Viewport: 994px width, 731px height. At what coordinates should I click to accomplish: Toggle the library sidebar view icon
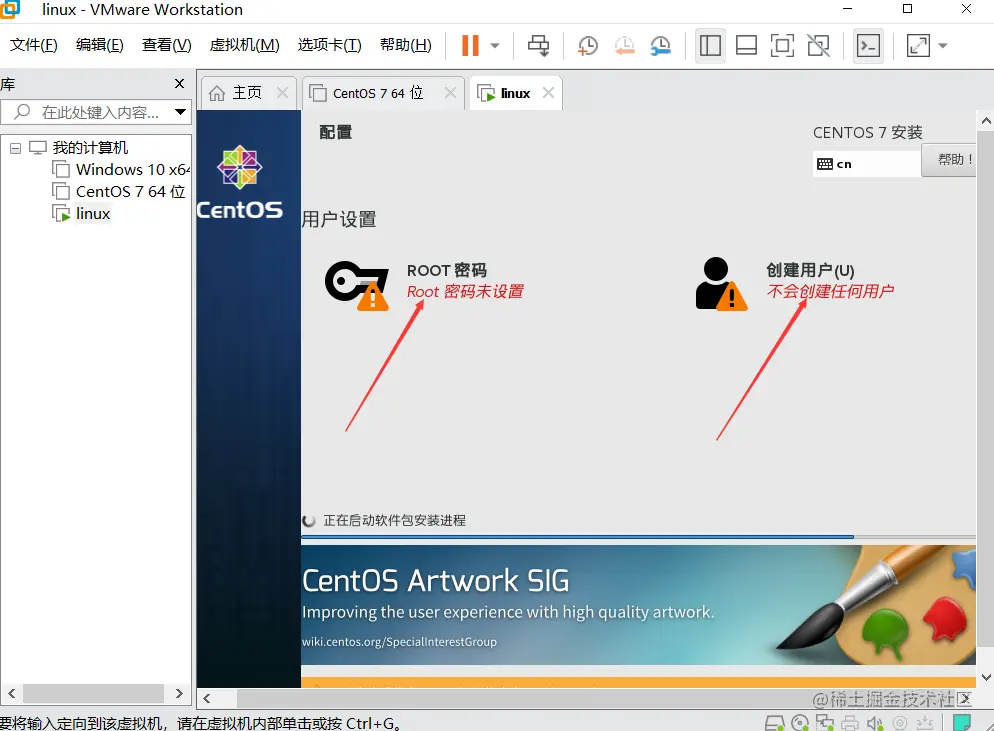[x=710, y=46]
